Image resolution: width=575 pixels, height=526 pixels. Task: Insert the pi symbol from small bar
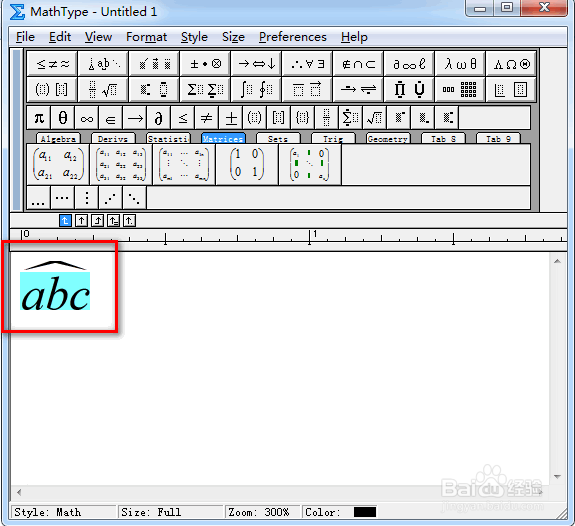pos(39,118)
